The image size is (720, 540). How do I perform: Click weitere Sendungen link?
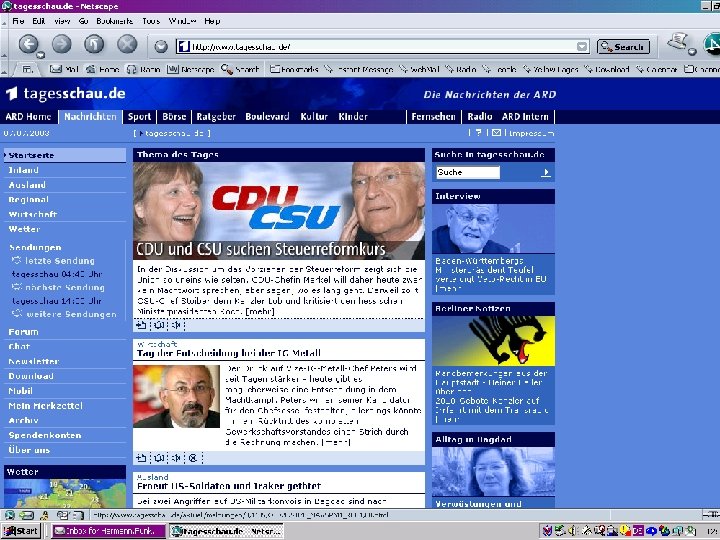coord(71,314)
